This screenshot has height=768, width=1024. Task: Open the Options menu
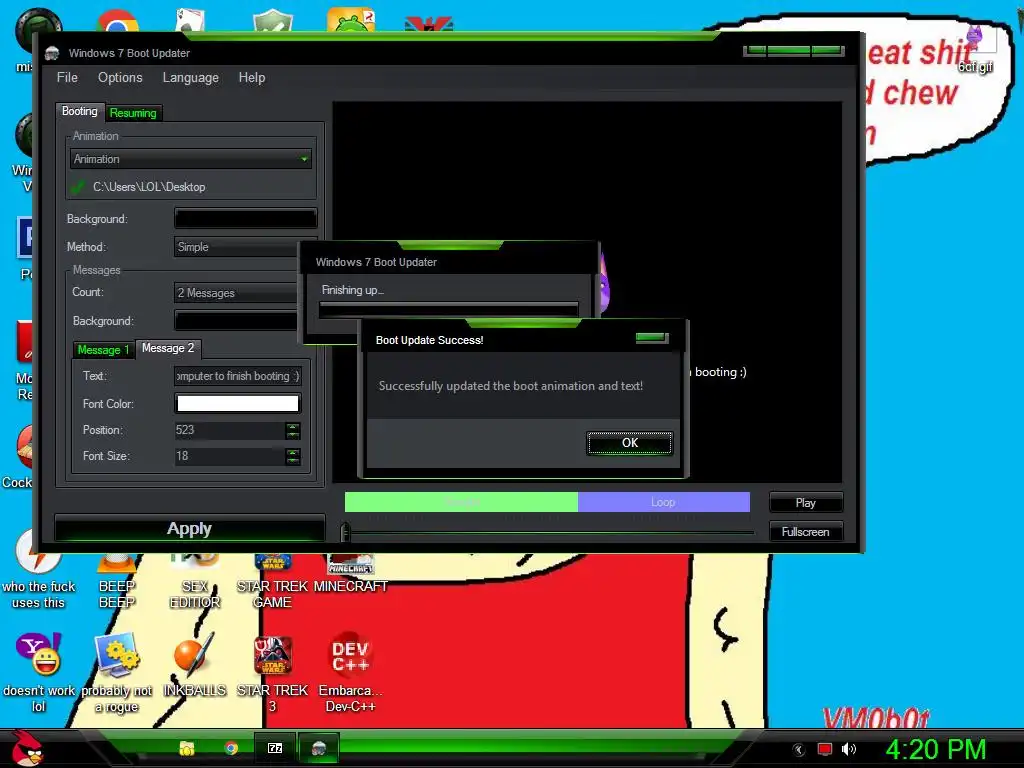pyautogui.click(x=120, y=78)
